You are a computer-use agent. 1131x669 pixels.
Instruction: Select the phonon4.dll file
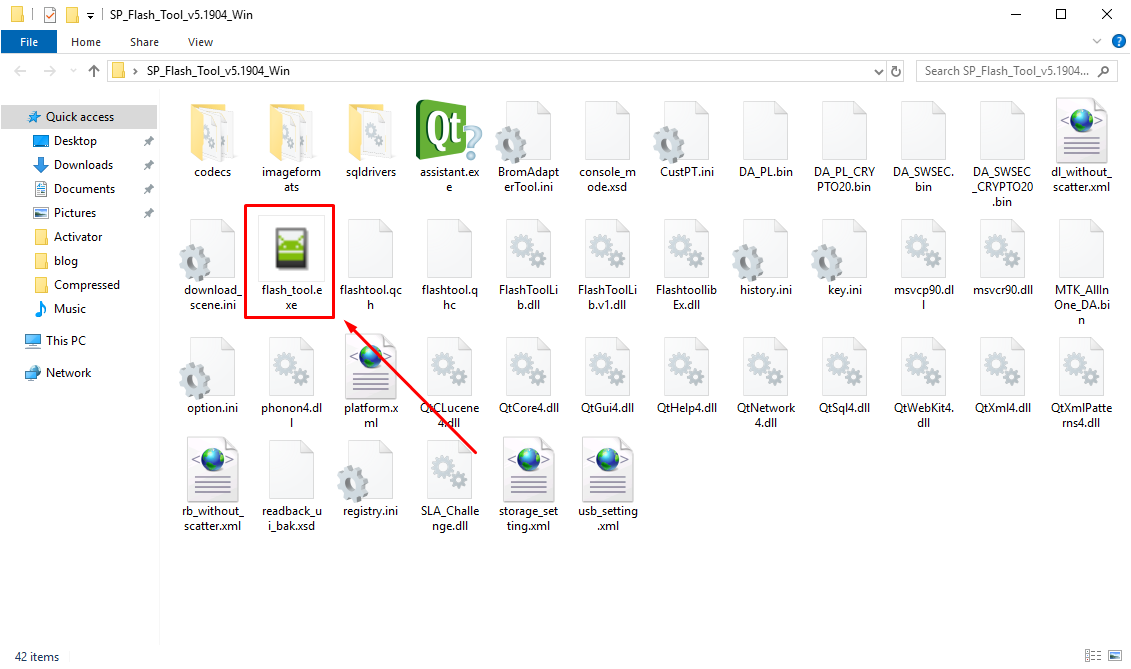tap(291, 384)
